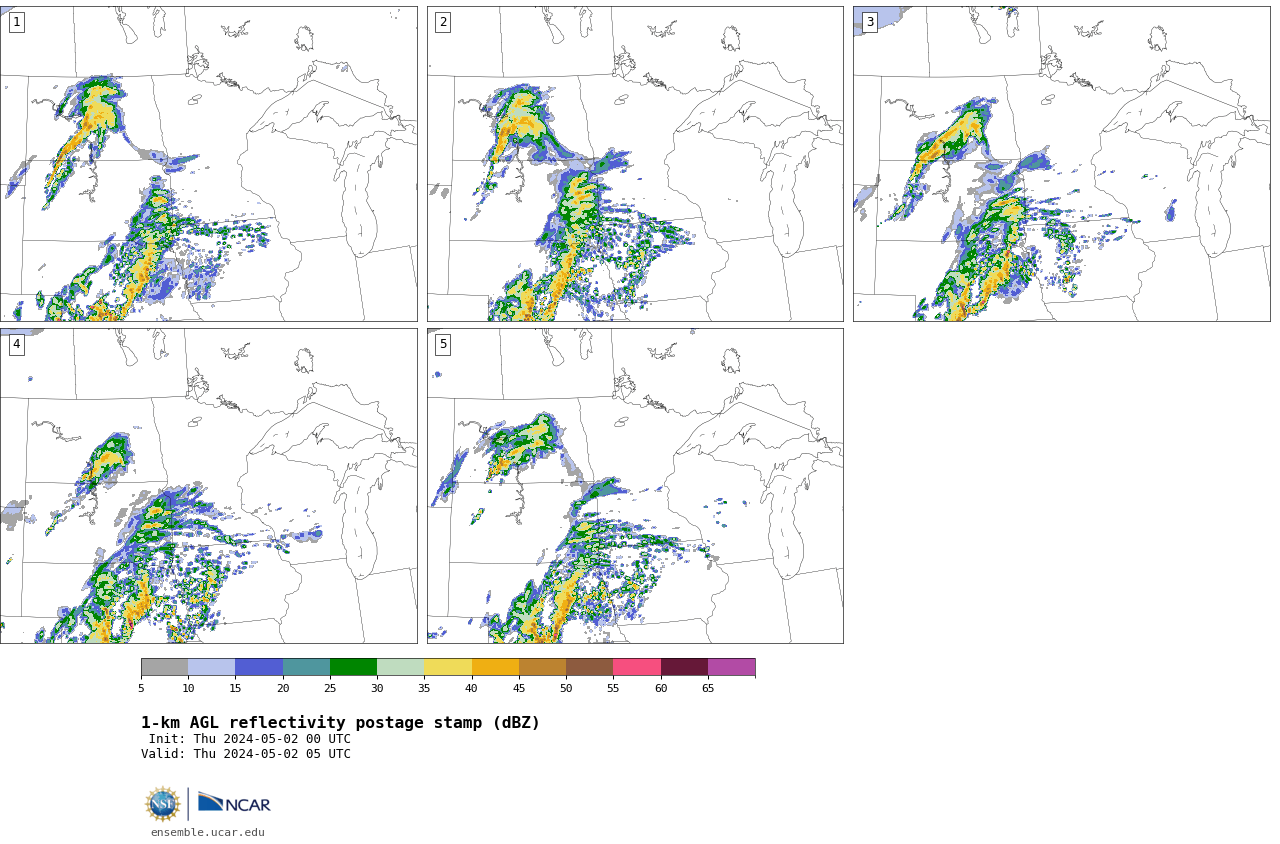Click the panel label number 3
Image resolution: width=1280 pixels, height=844 pixels.
point(869,22)
